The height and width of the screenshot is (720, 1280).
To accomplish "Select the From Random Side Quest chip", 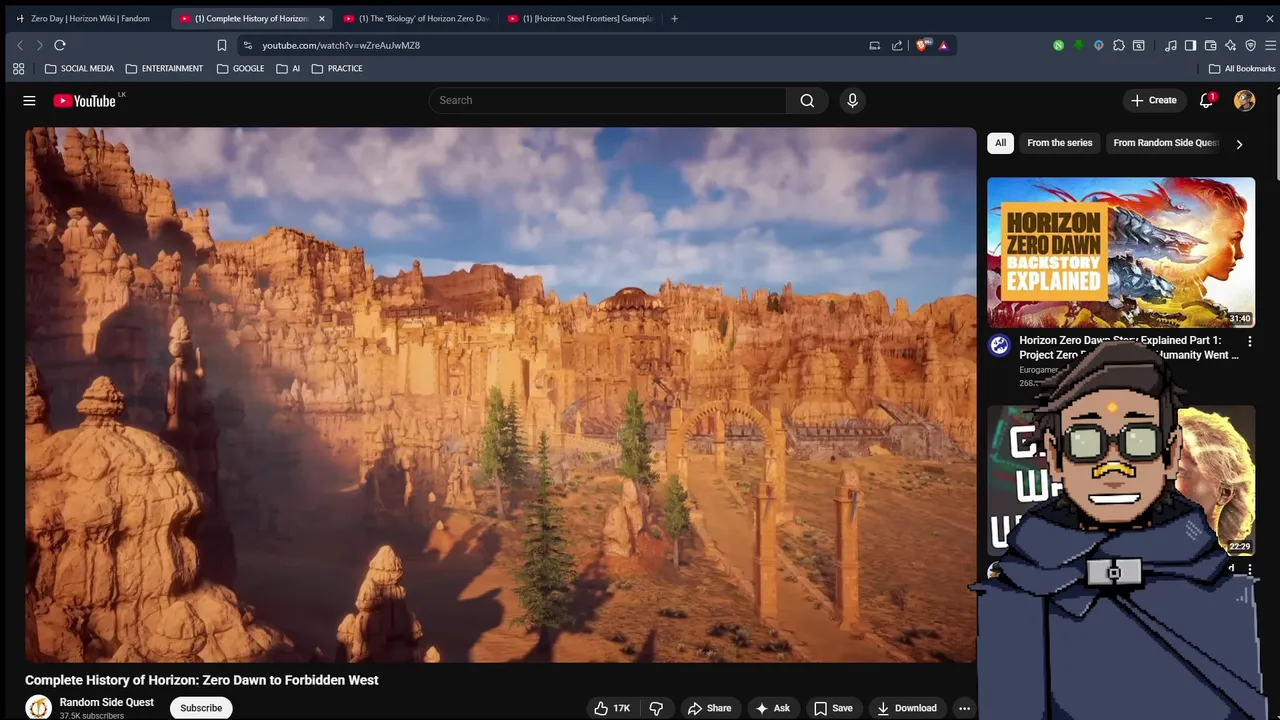I will 1165,143.
